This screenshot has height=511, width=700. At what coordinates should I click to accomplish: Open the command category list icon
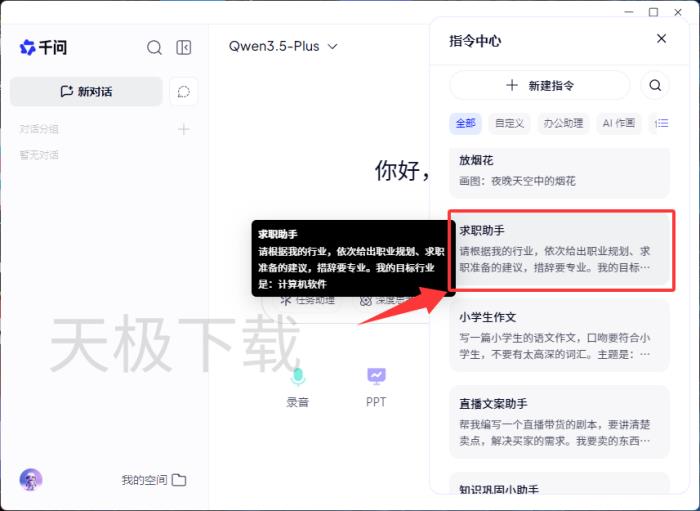pyautogui.click(x=661, y=124)
